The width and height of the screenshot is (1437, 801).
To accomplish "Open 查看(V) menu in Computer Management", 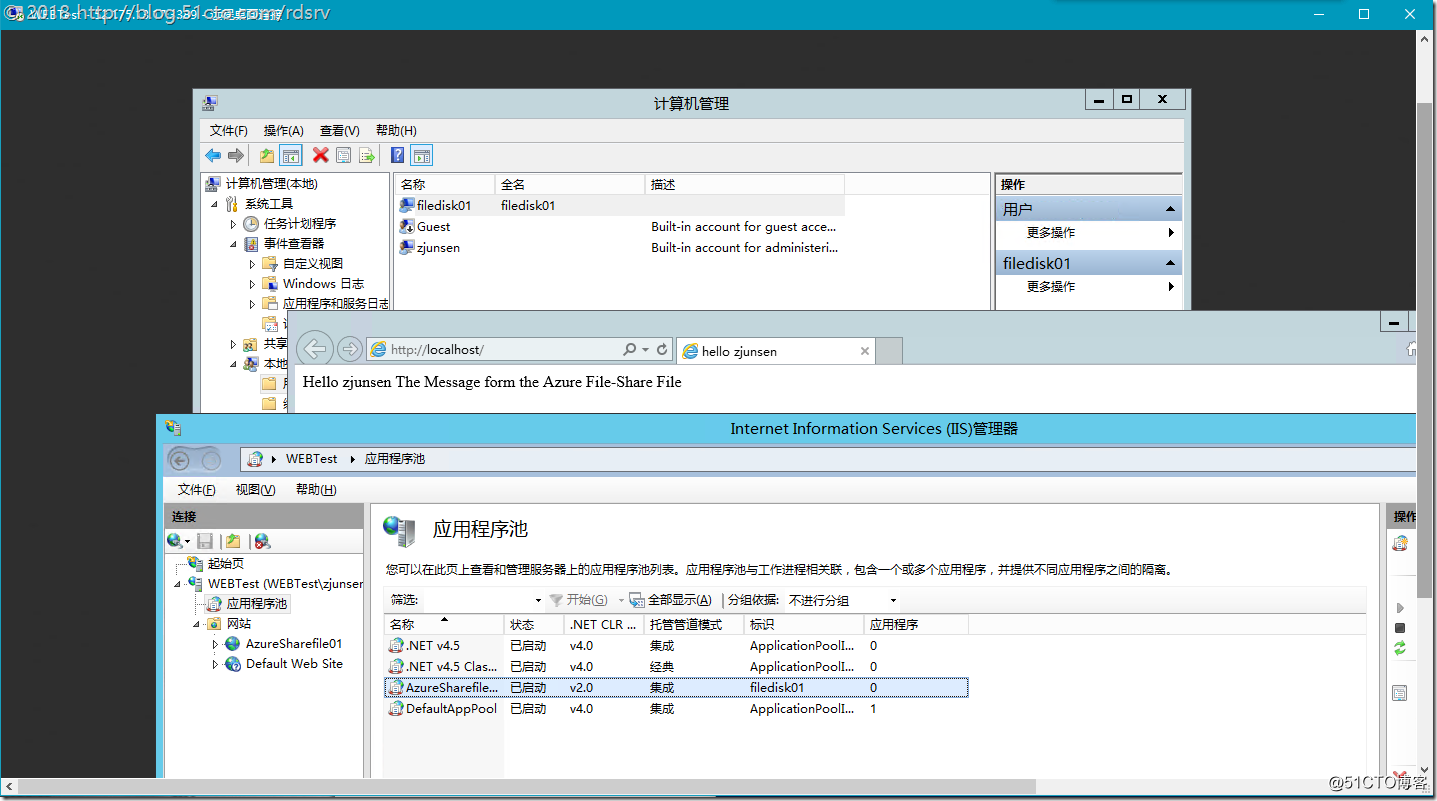I will [x=340, y=131].
